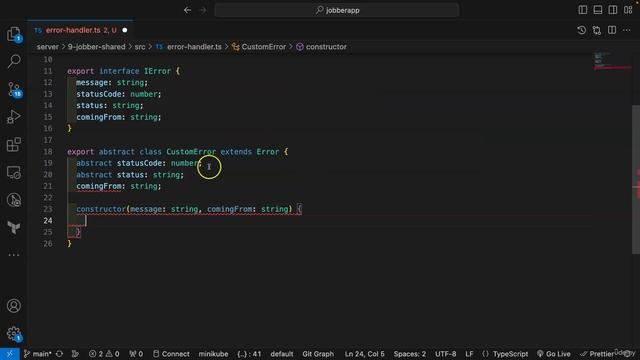Image resolution: width=640 pixels, height=360 pixels.
Task: Change indentation Spaces: 2
Action: (x=409, y=354)
